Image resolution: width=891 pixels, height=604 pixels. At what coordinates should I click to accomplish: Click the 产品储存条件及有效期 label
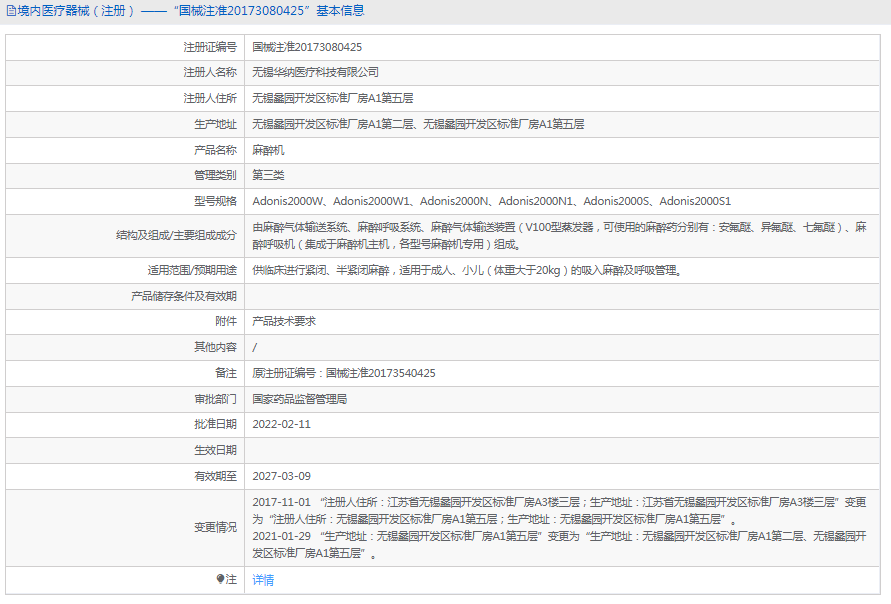(x=184, y=296)
